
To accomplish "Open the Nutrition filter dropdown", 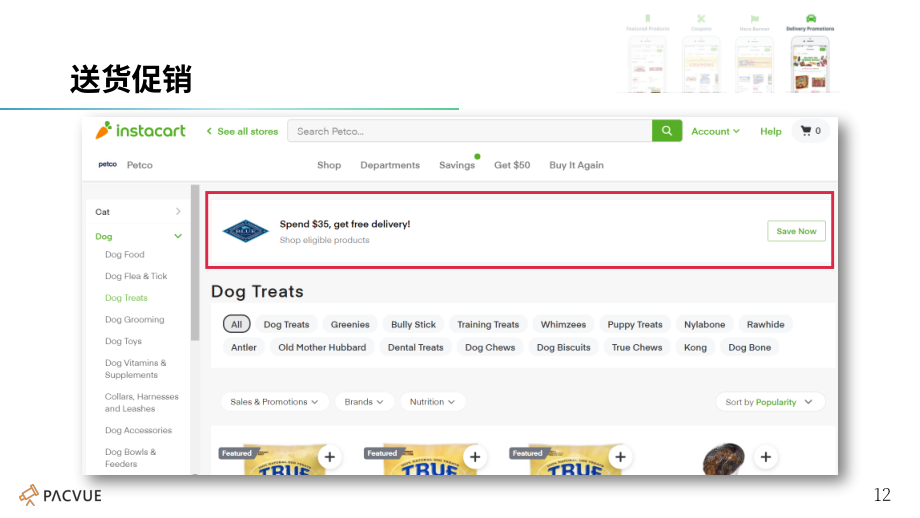I will click(432, 402).
